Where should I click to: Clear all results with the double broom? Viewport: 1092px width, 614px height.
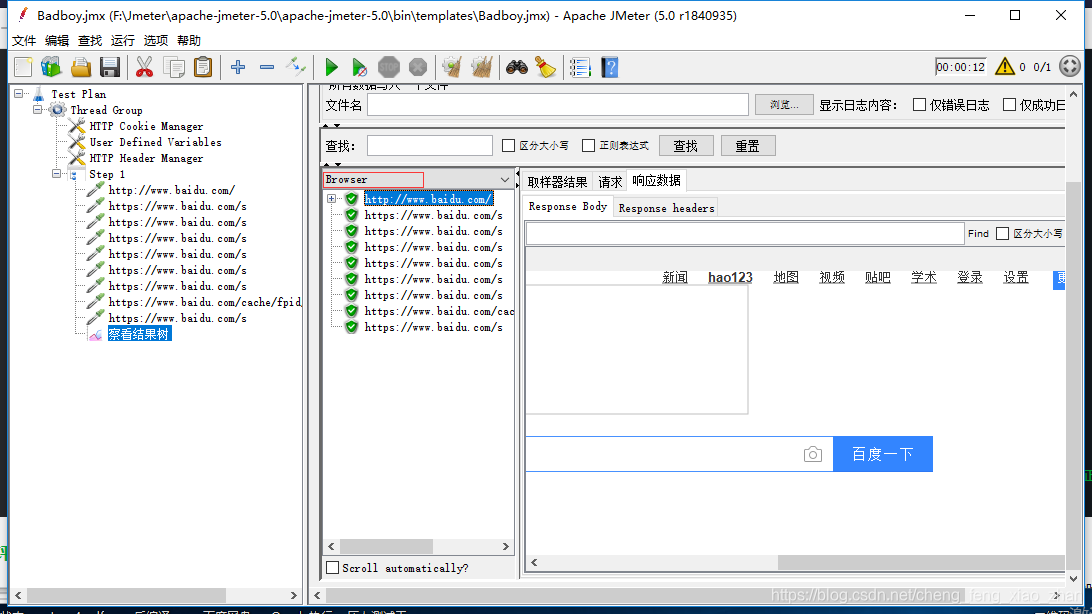[x=481, y=68]
